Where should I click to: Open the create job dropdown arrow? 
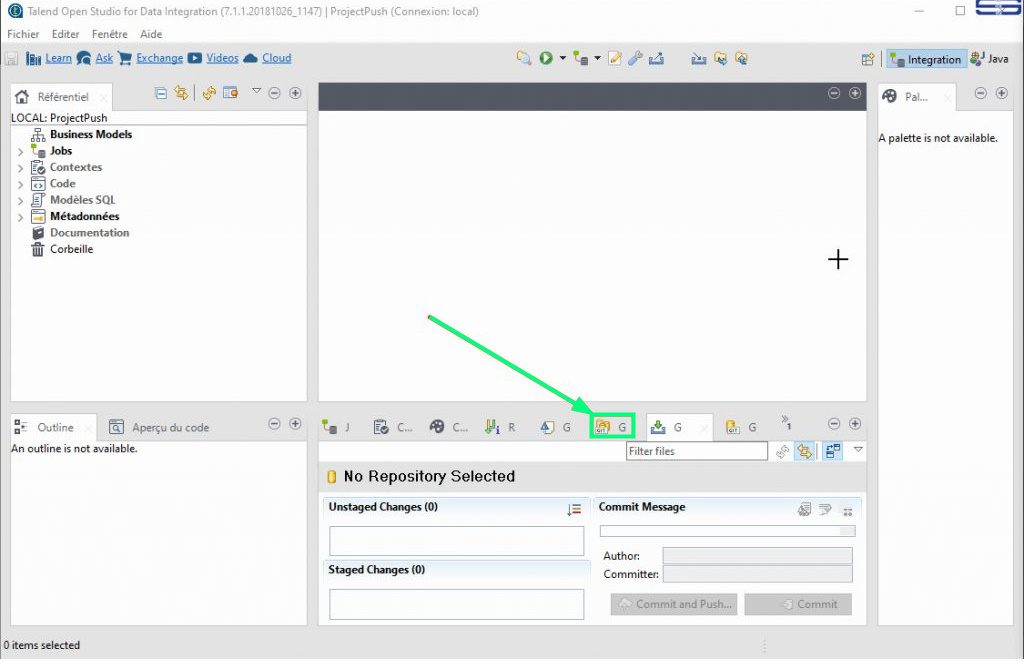597,58
